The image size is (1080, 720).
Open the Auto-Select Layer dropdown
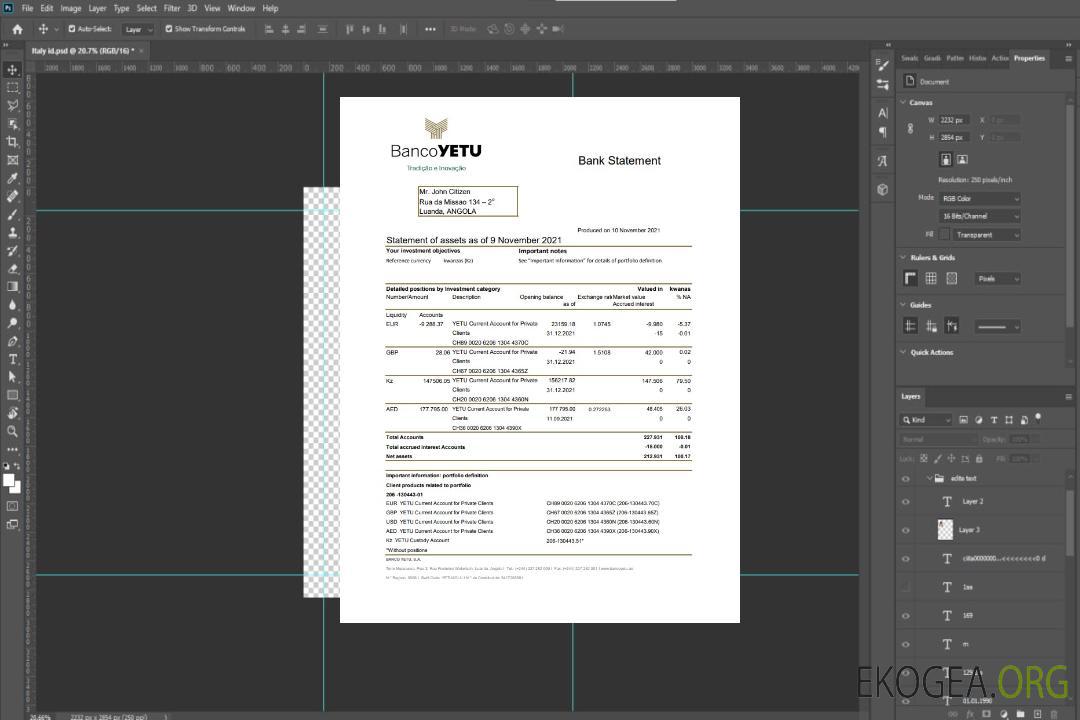(138, 29)
